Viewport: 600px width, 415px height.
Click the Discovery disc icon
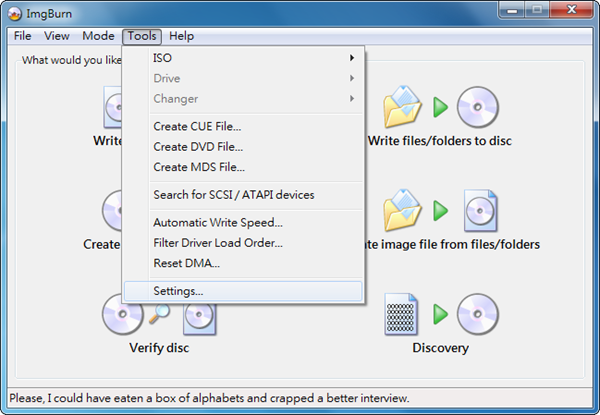478,314
